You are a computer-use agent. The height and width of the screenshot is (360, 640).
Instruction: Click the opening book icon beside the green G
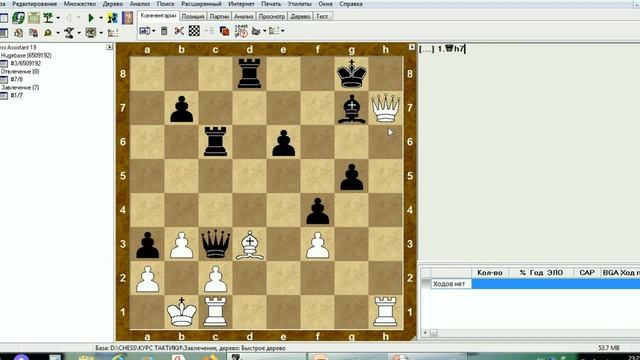(34, 18)
